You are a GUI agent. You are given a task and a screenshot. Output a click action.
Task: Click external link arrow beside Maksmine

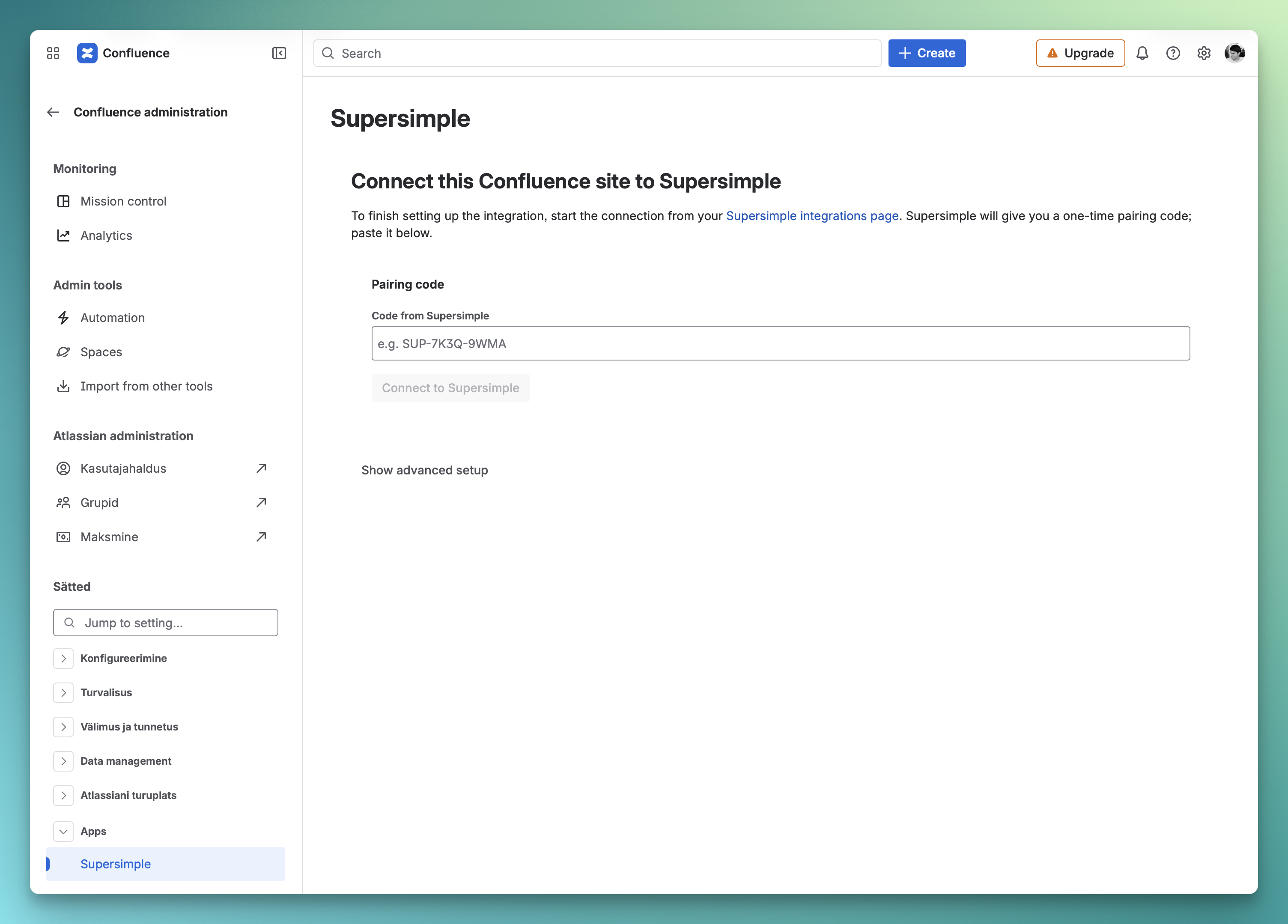pyautogui.click(x=261, y=537)
